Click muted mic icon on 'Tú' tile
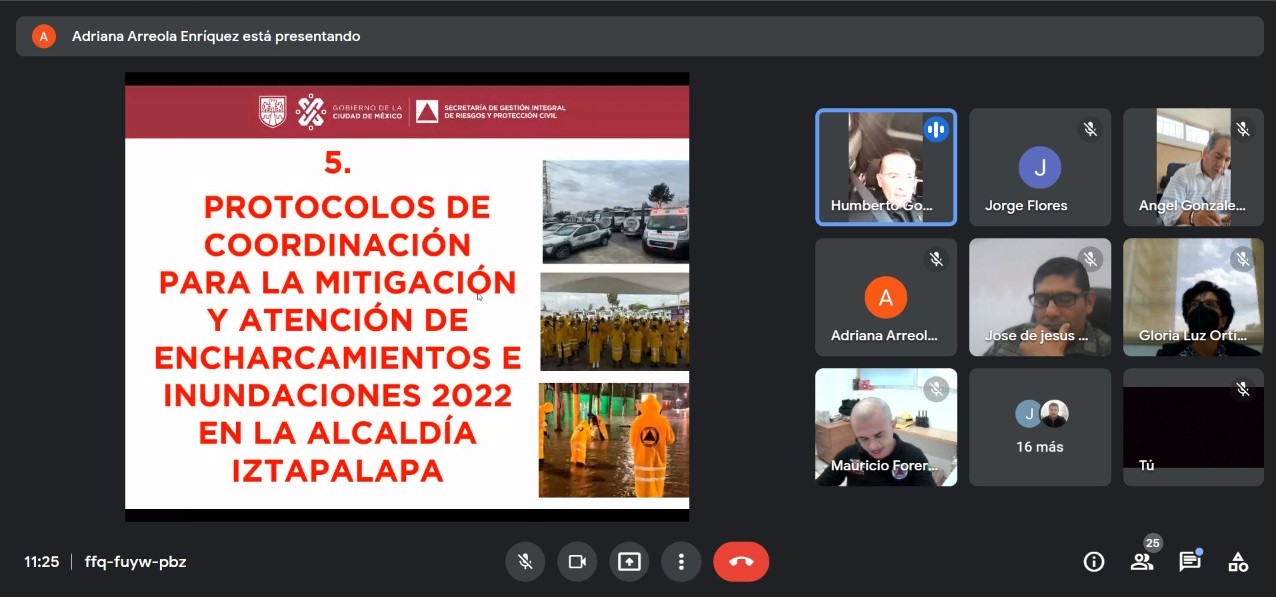This screenshot has width=1276, height=597. (1243, 389)
